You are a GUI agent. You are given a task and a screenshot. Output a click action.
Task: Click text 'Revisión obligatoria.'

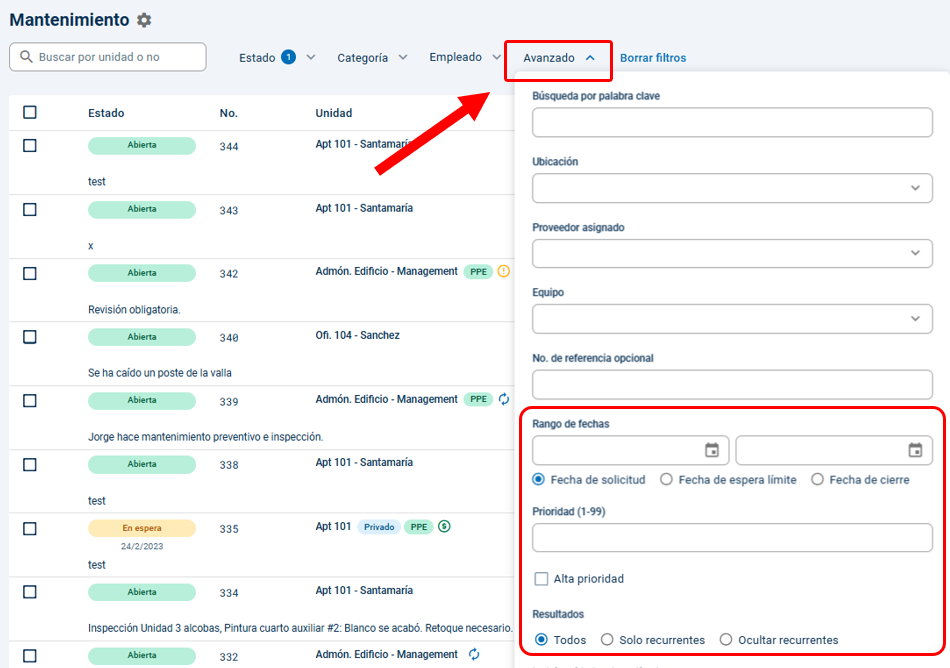coord(134,309)
